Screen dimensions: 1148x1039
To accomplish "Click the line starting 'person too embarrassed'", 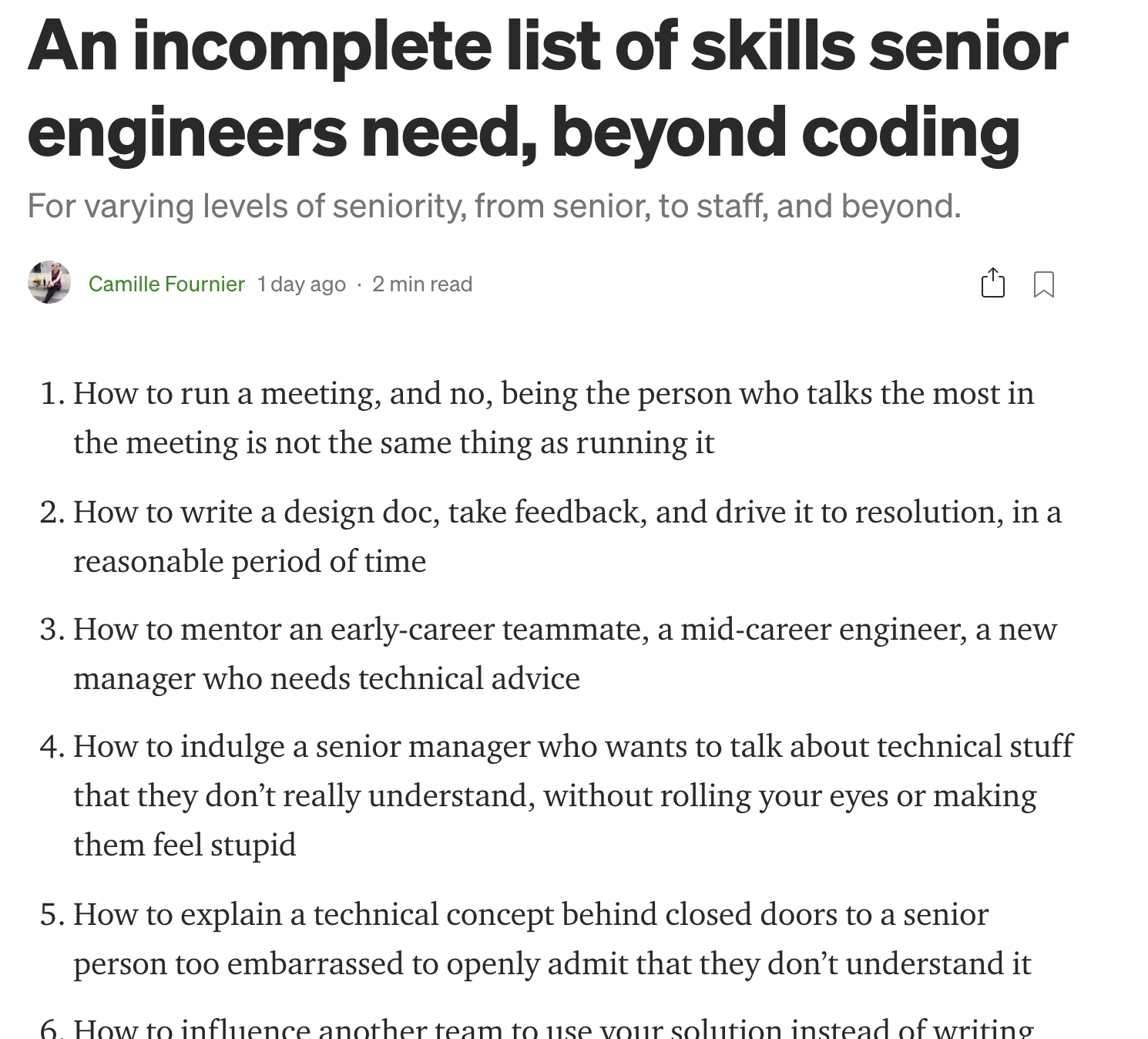I will point(552,963).
